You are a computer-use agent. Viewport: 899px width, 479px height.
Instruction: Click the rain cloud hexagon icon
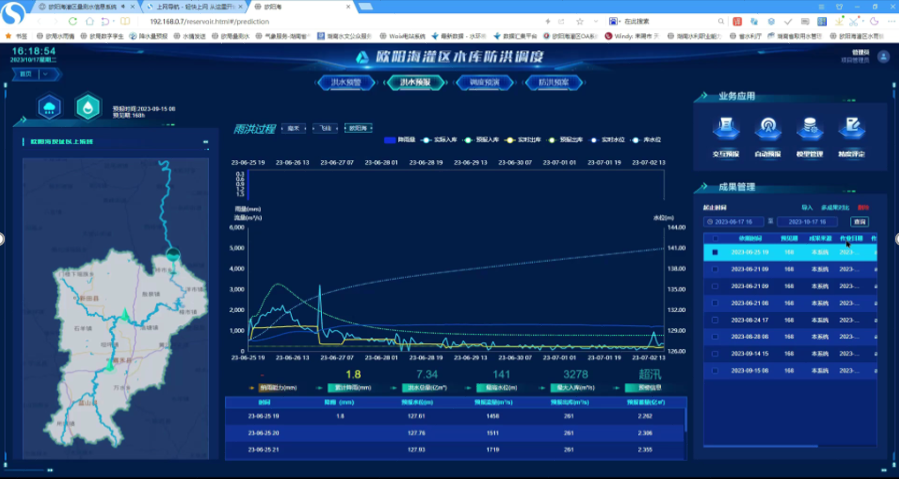[x=50, y=107]
